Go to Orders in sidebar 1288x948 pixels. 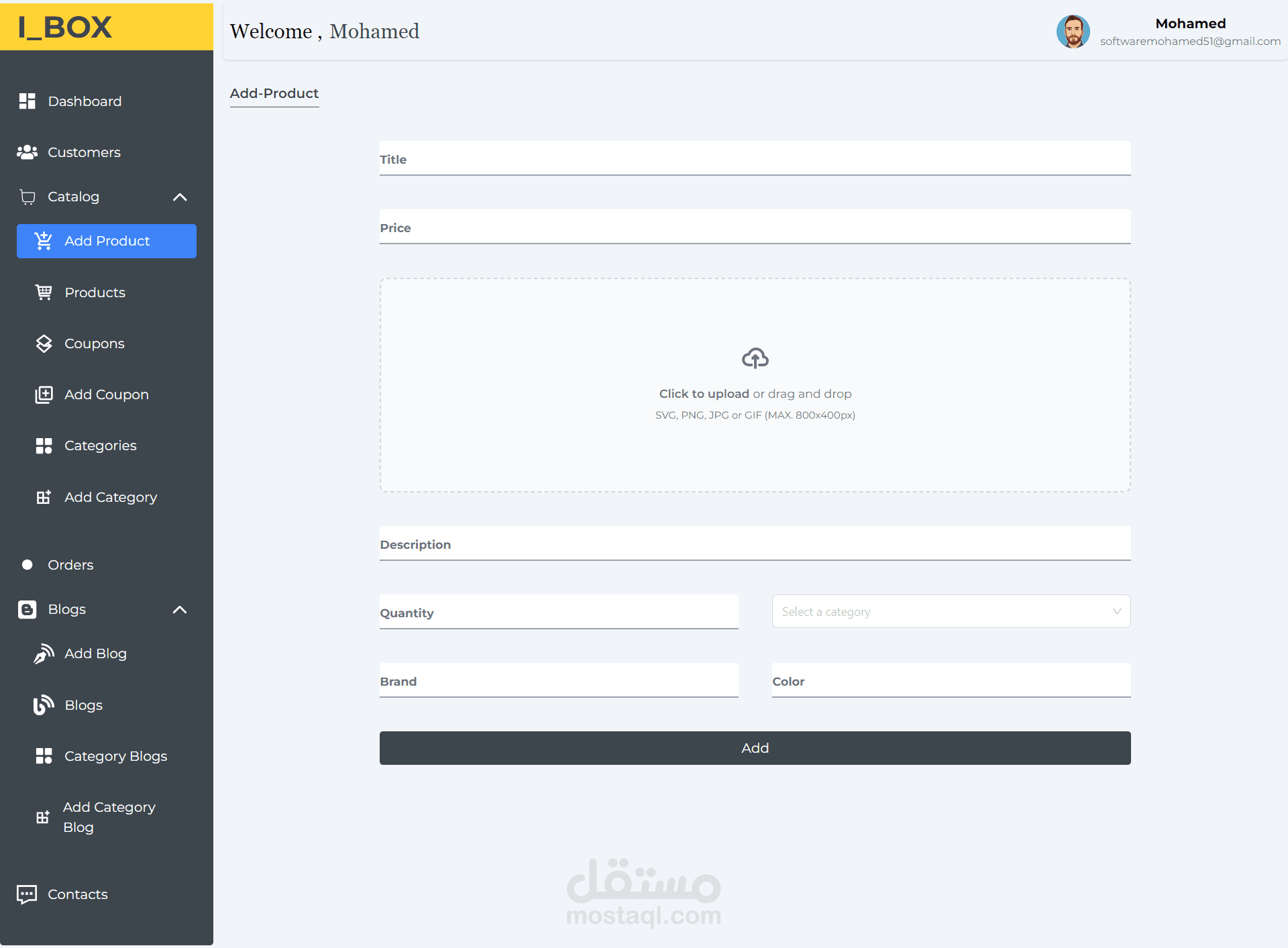[70, 565]
